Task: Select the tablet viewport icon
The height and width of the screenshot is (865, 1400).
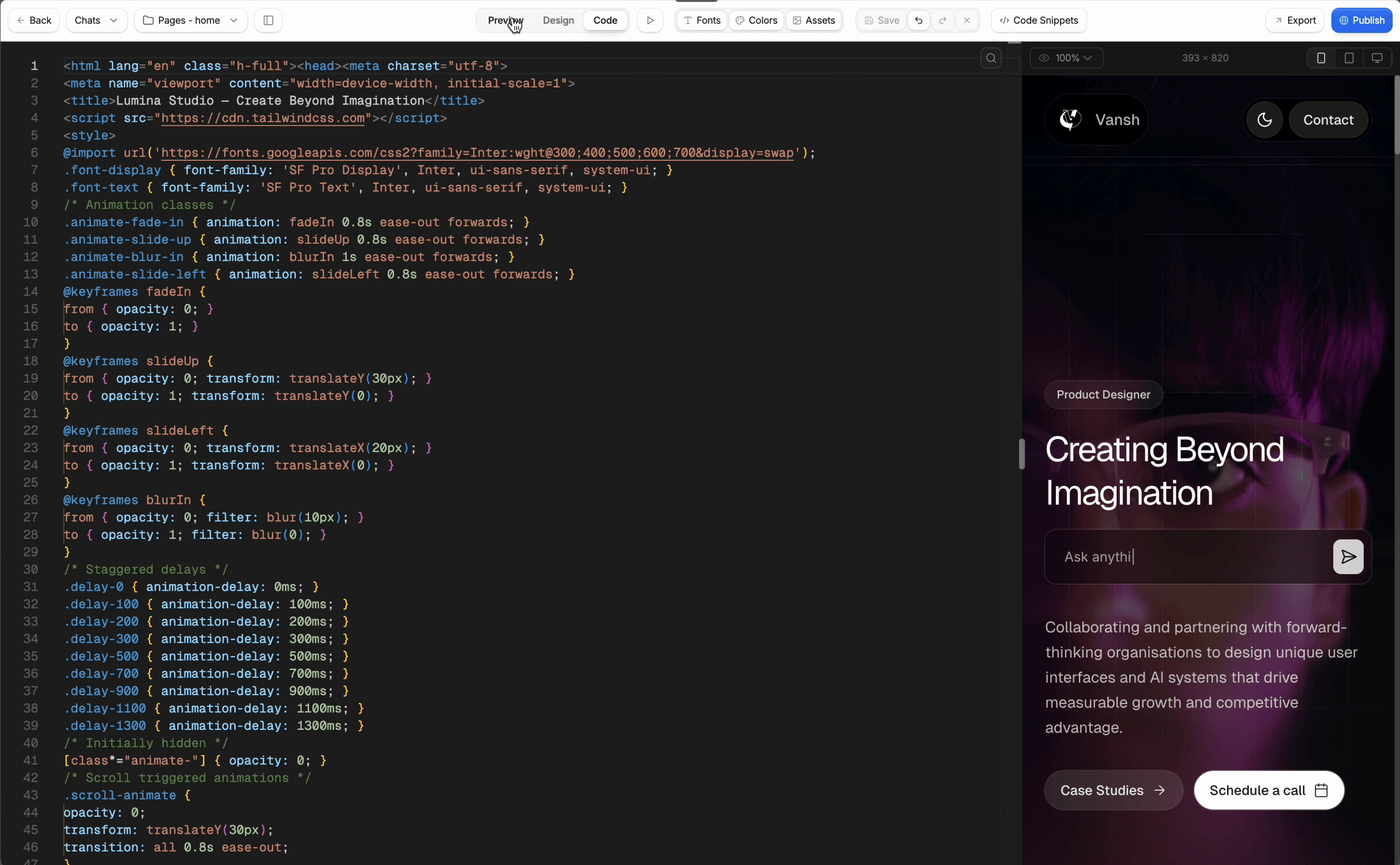Action: (1349, 58)
